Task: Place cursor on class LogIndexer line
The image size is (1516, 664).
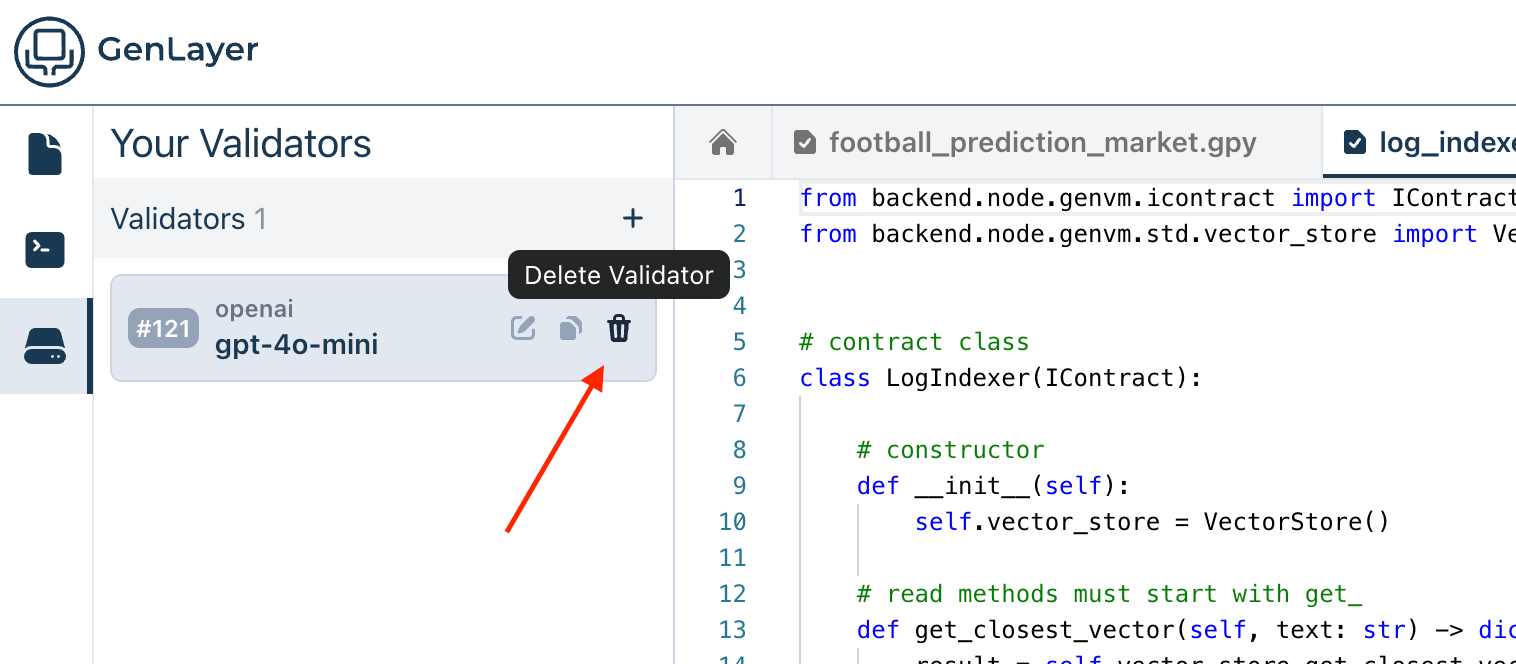Action: pyautogui.click(x=1000, y=378)
